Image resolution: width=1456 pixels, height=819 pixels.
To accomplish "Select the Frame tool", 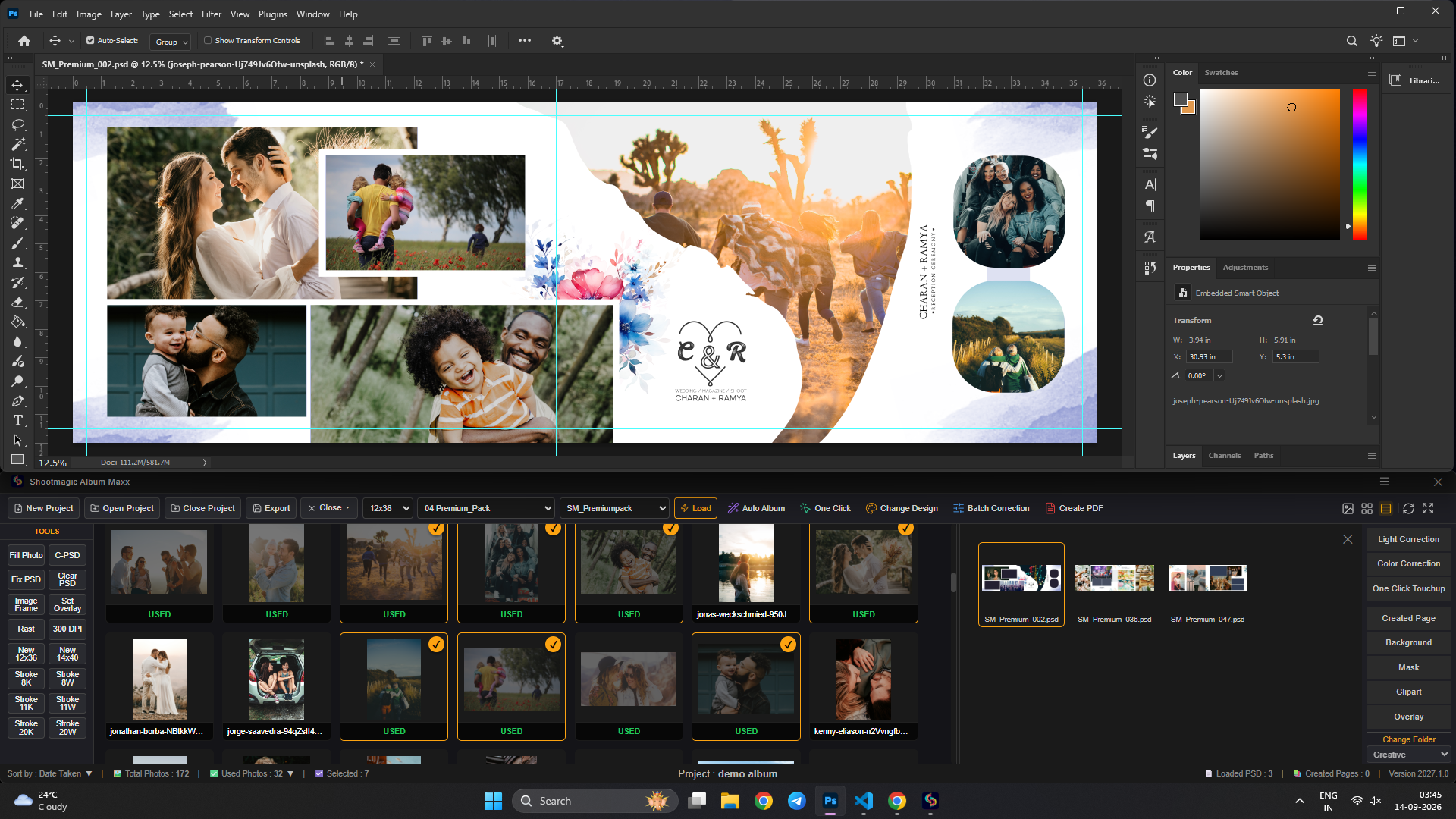I will click(17, 184).
